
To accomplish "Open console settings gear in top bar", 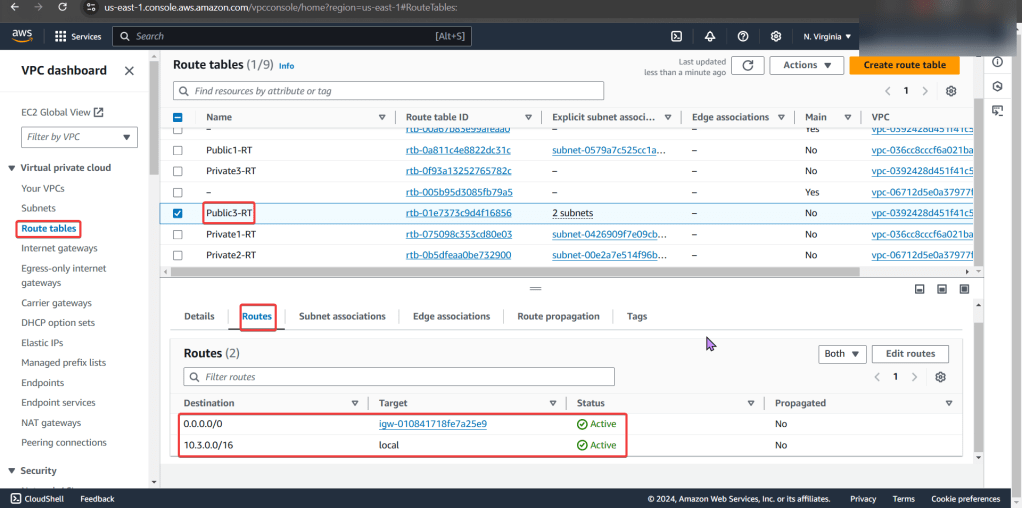I will pyautogui.click(x=776, y=36).
